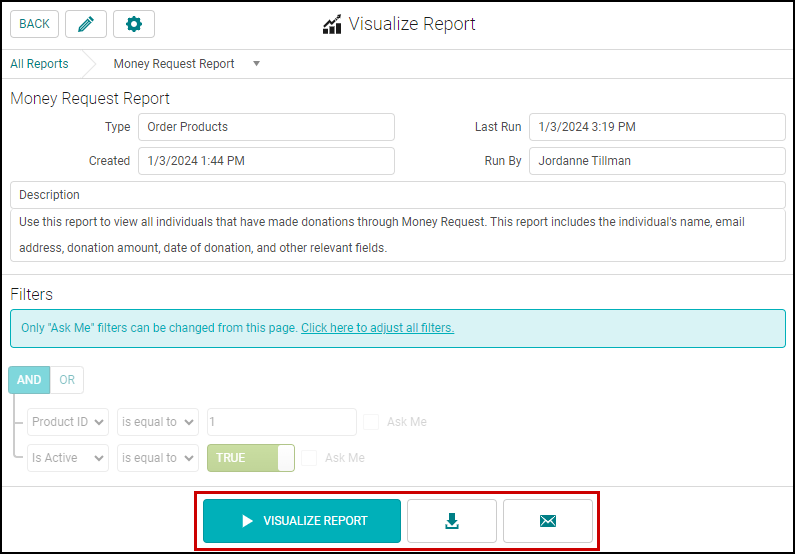This screenshot has width=795, height=554.
Task: Click the Description text area
Action: coord(398,235)
